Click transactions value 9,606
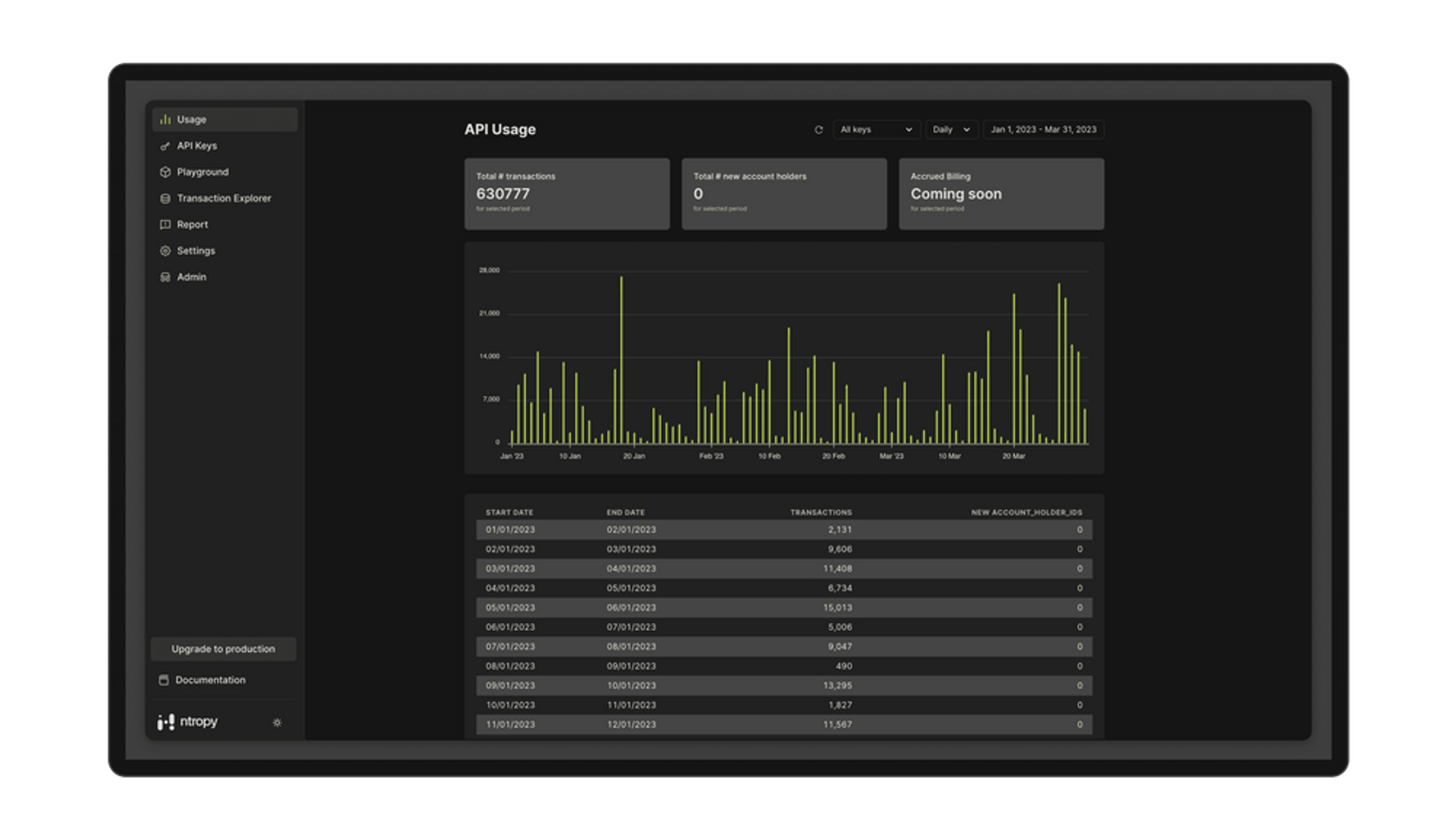The height and width of the screenshot is (840, 1456). (840, 549)
